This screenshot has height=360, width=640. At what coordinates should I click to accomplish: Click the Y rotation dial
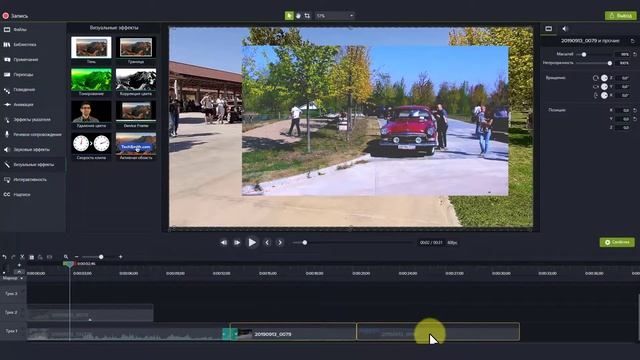pyautogui.click(x=604, y=87)
